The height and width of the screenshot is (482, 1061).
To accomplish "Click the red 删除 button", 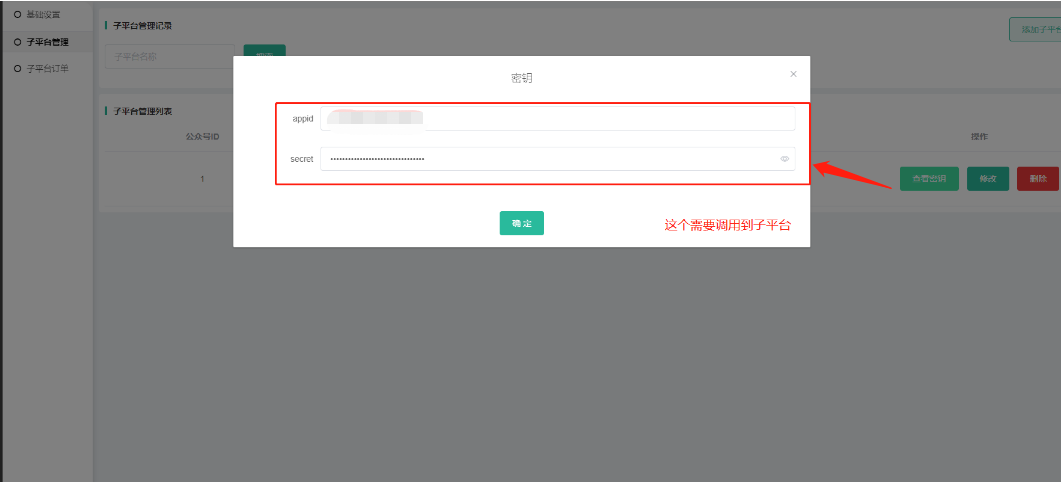I will click(x=1038, y=179).
